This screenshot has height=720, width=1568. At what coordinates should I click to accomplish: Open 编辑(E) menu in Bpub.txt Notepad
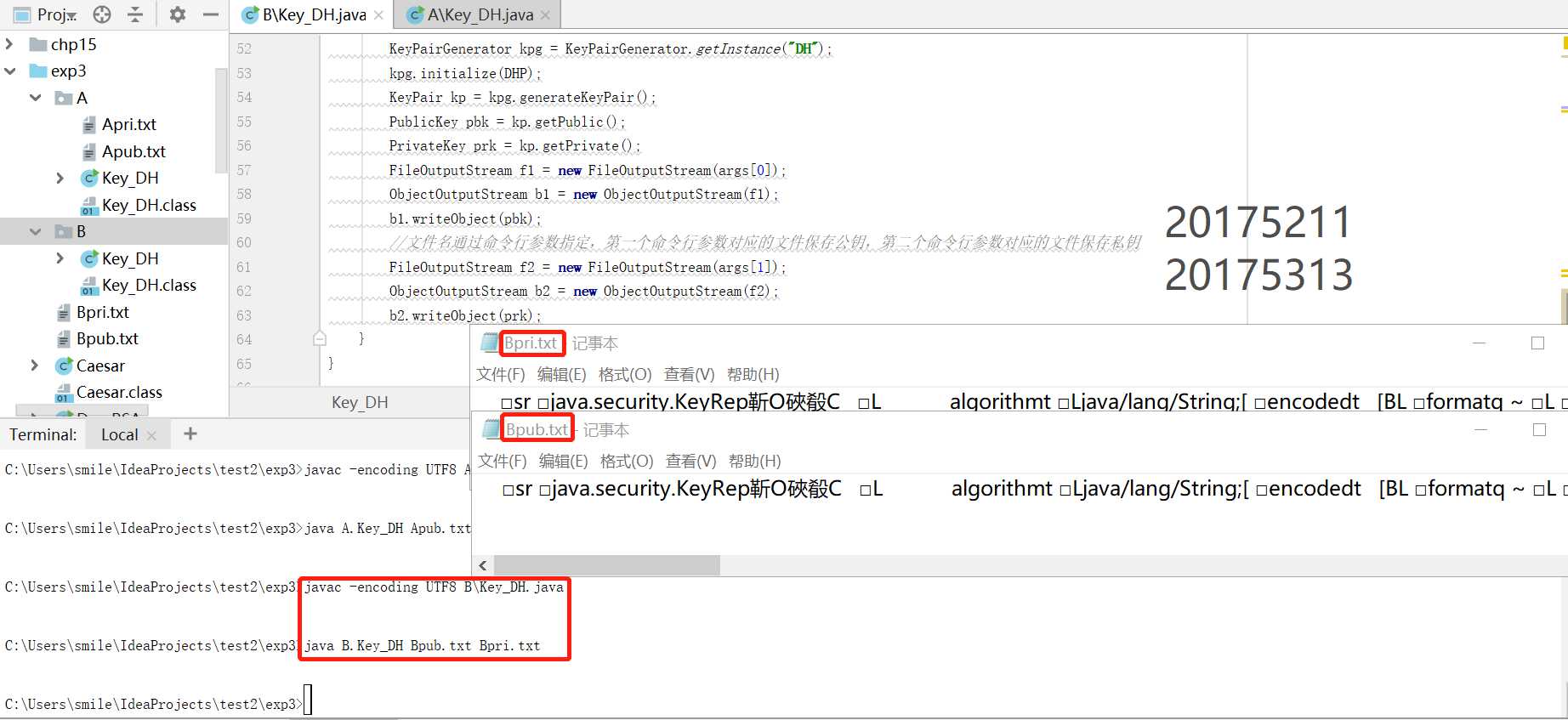pyautogui.click(x=564, y=461)
